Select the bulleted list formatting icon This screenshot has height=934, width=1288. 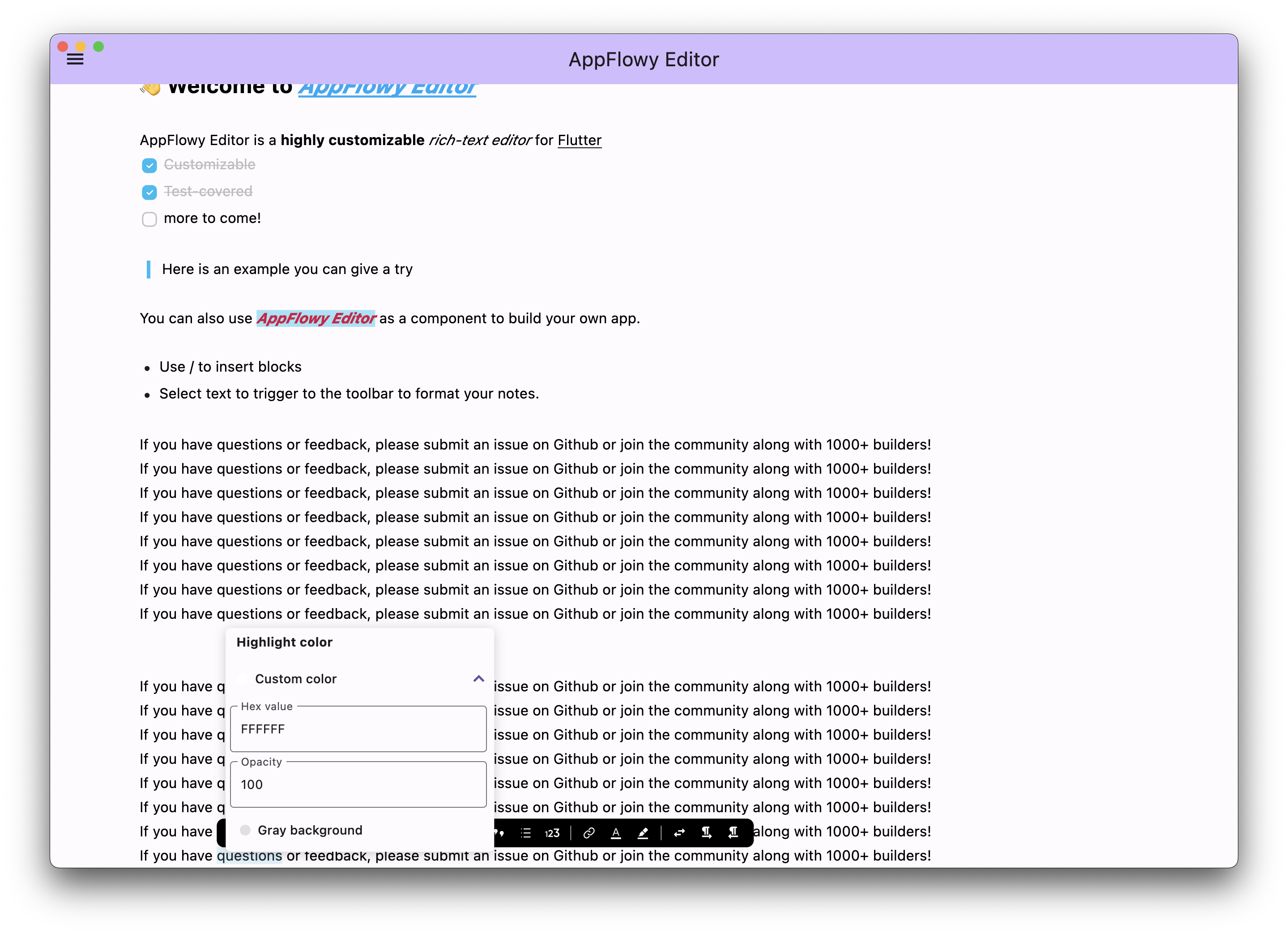click(x=526, y=833)
